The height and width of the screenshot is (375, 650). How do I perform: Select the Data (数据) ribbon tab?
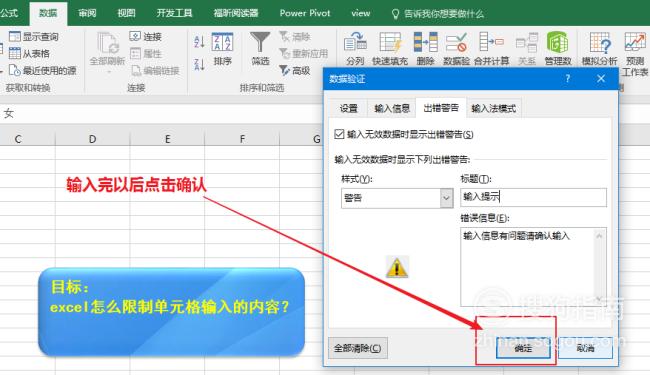(48, 13)
